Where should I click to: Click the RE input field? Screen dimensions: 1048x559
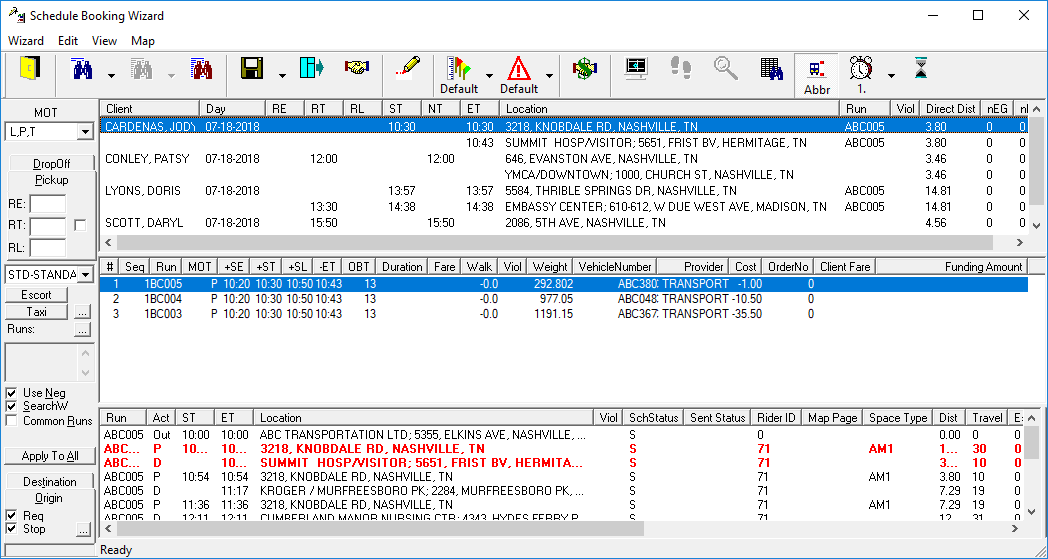[48, 204]
